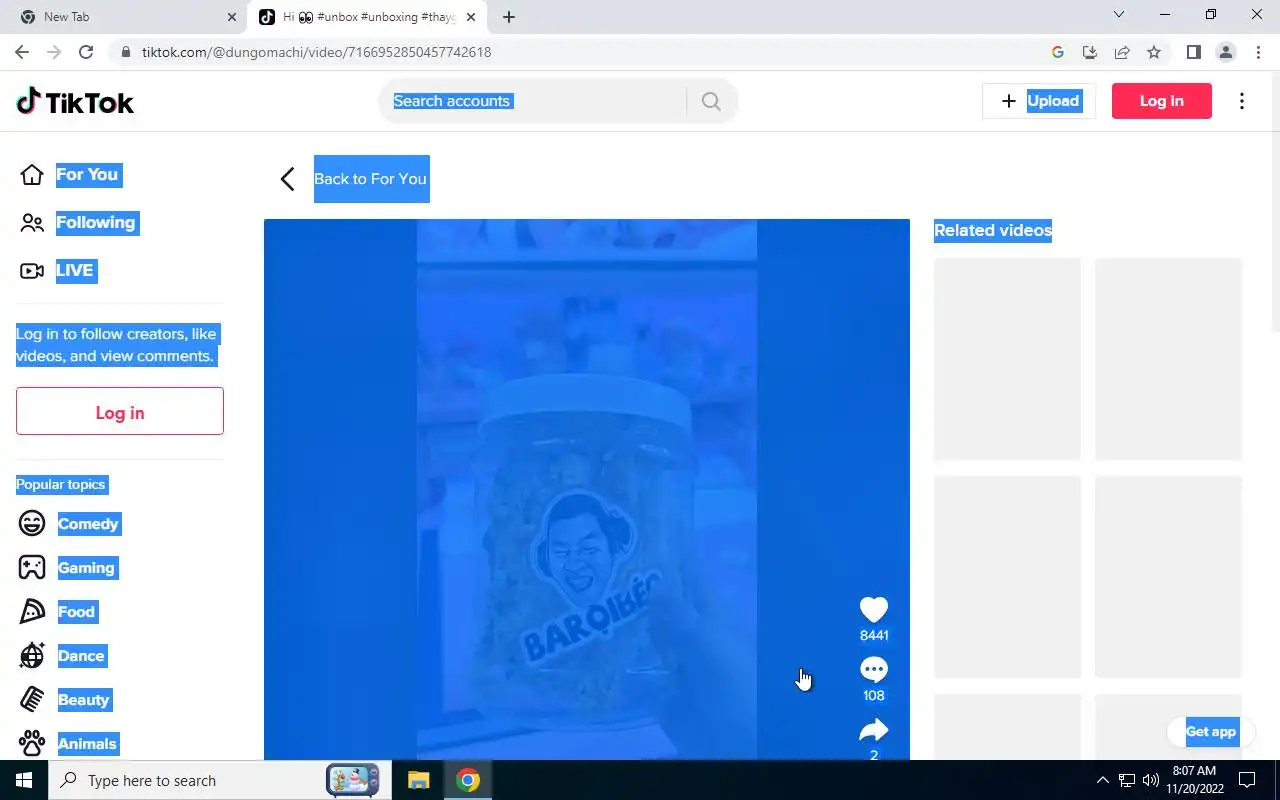Close the TikTok tab
Screen dimensions: 1280x800
[x=470, y=17]
